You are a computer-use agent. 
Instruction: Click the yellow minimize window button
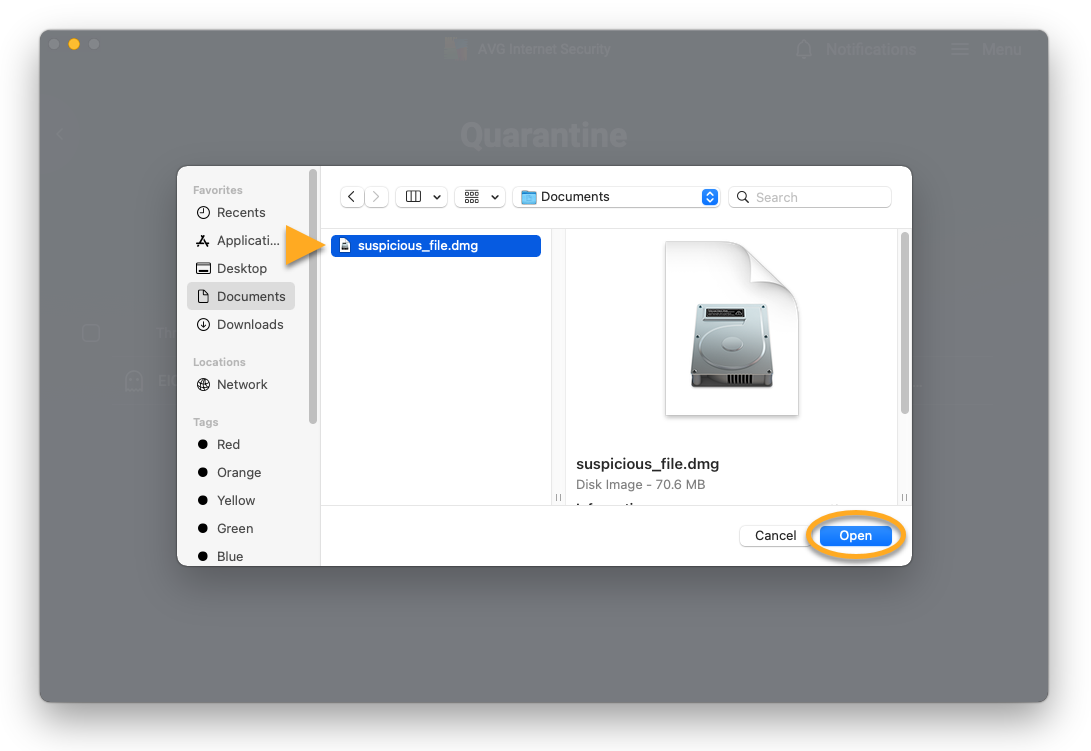74,44
